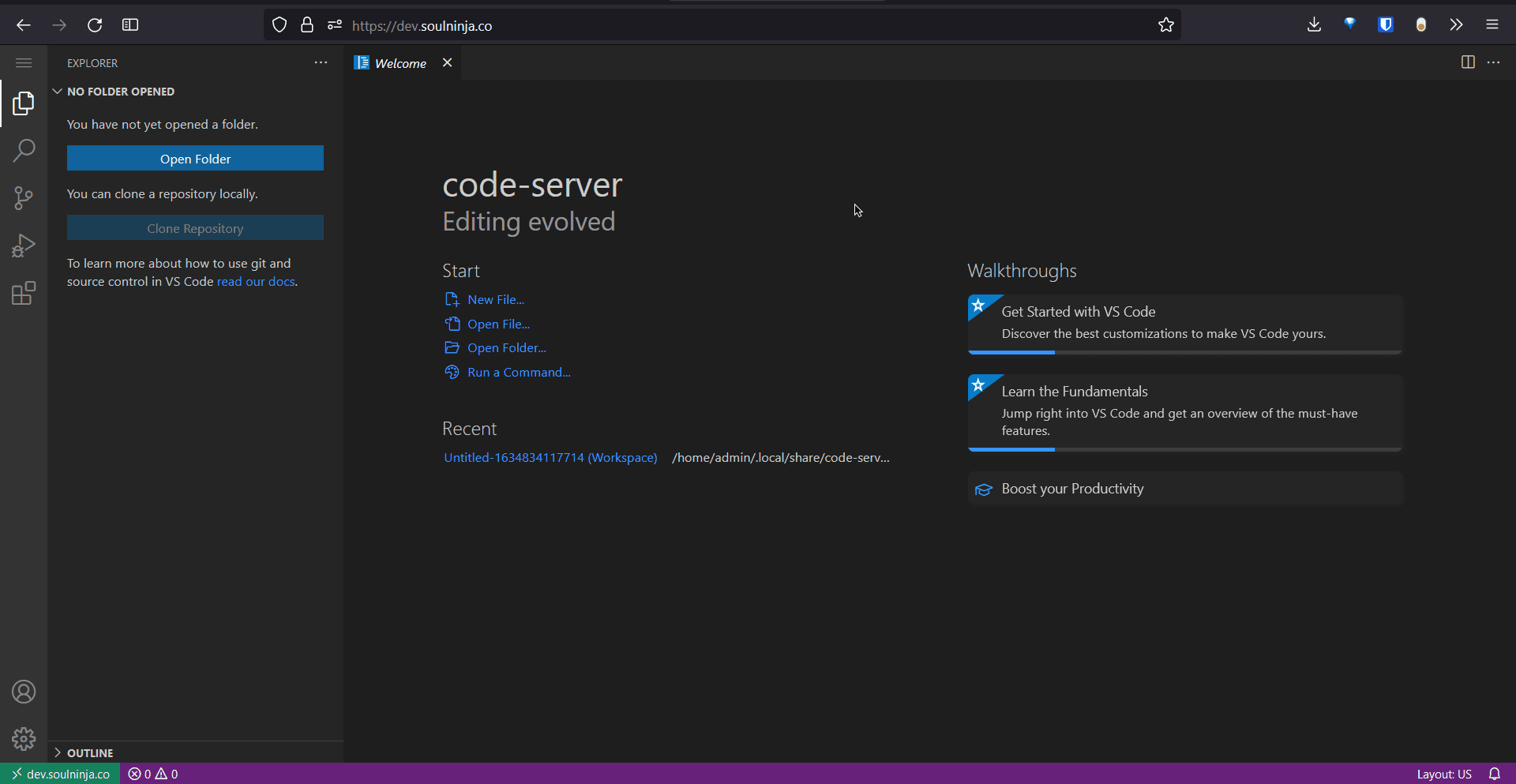The width and height of the screenshot is (1516, 784).
Task: Open the Run and Debug view
Action: (x=24, y=246)
